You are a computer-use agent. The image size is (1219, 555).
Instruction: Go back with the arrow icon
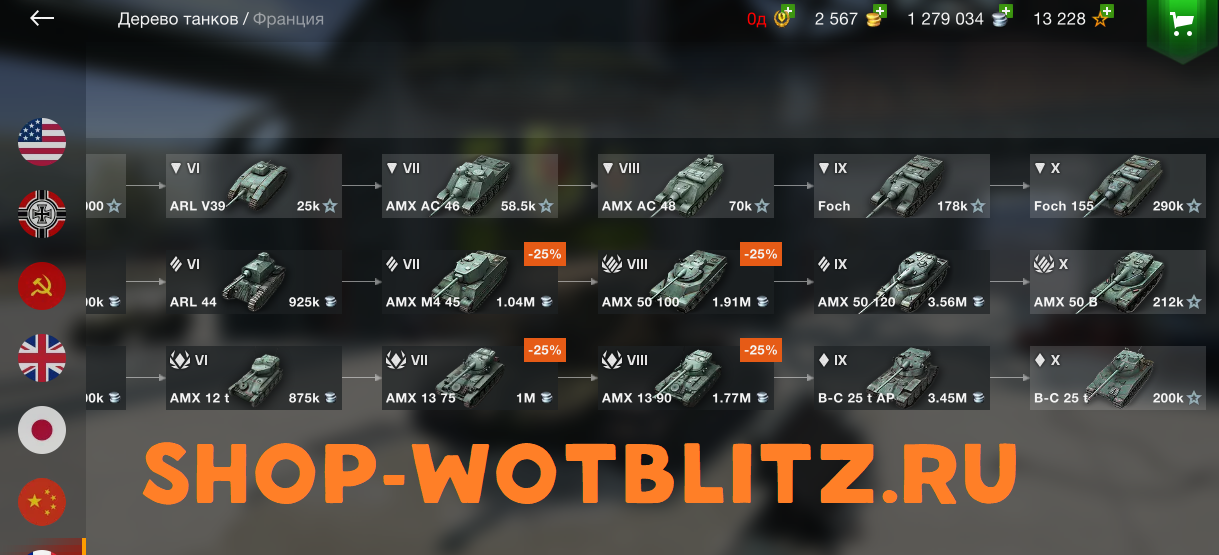coord(42,18)
